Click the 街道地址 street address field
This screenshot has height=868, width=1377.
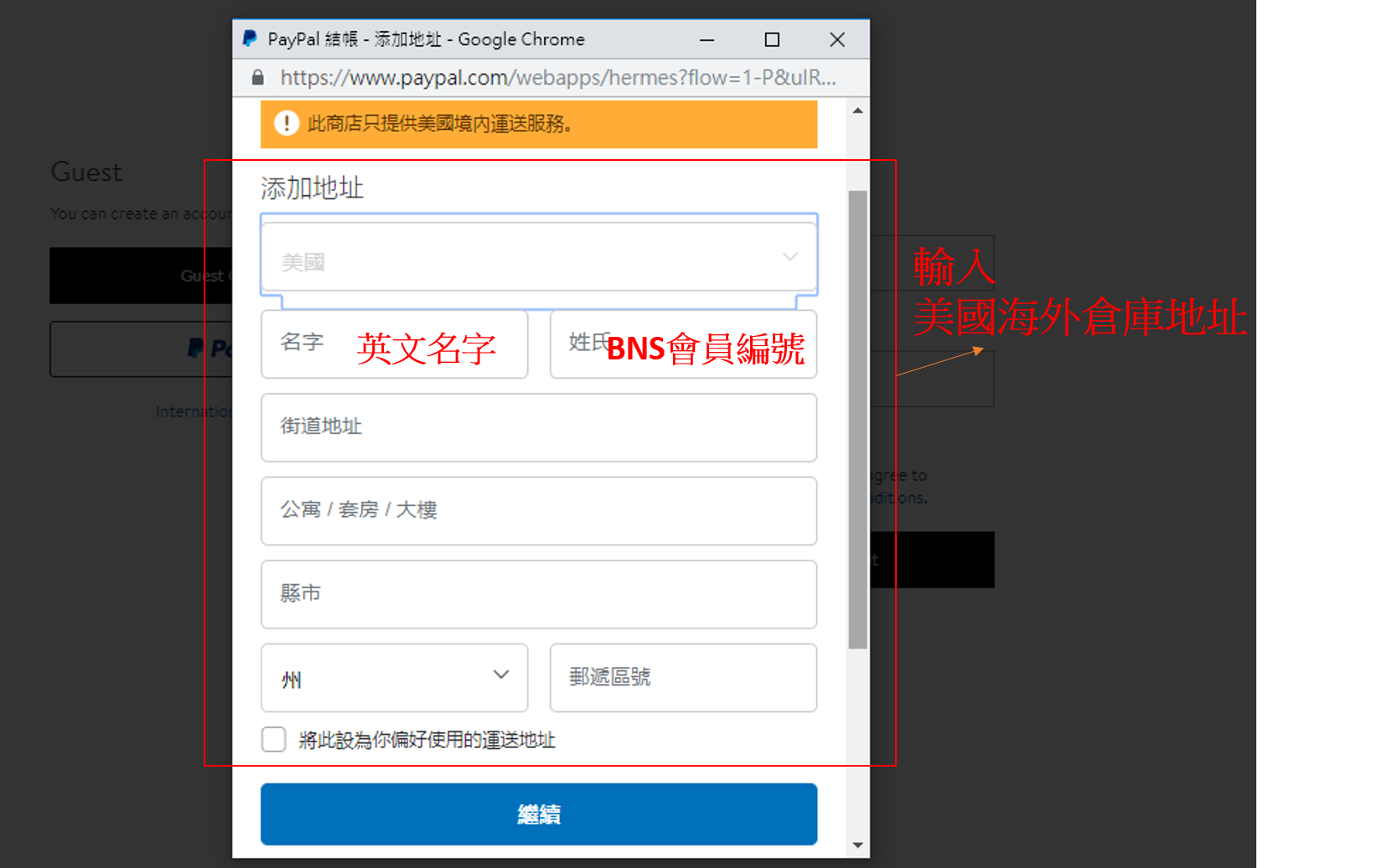(538, 427)
